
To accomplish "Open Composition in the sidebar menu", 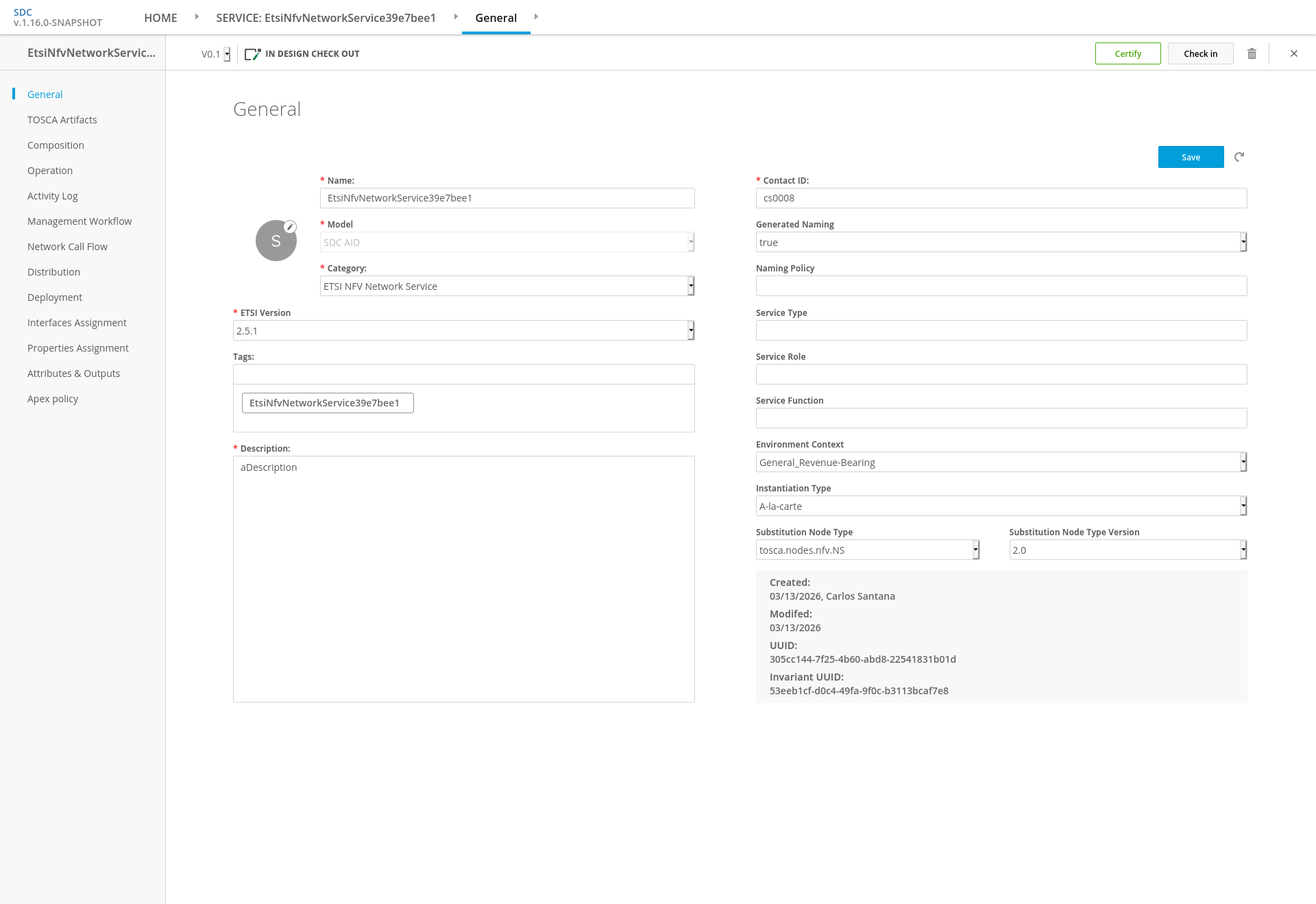I will [x=56, y=145].
